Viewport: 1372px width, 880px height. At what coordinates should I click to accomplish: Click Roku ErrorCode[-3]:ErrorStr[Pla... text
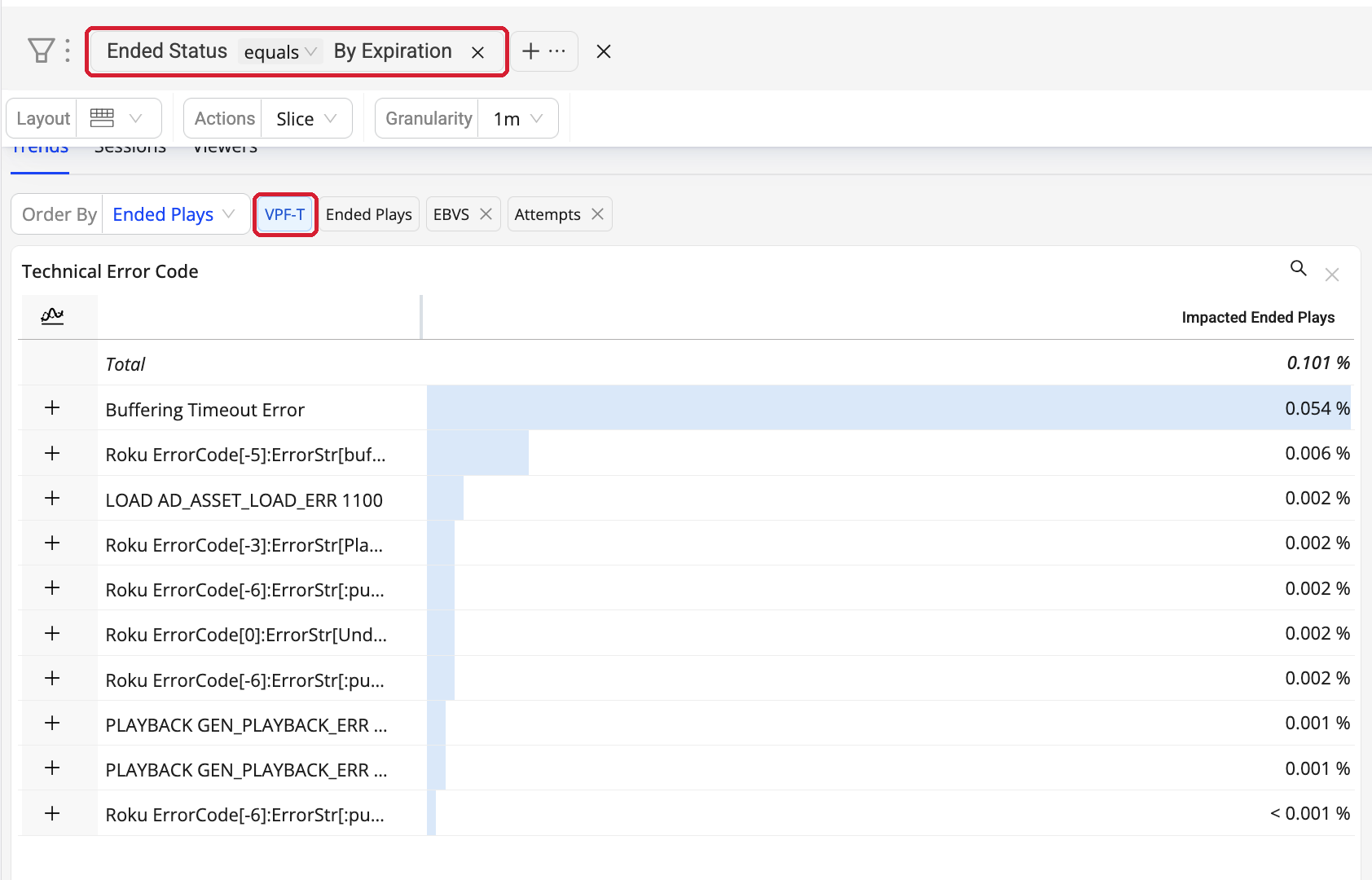pyautogui.click(x=244, y=545)
